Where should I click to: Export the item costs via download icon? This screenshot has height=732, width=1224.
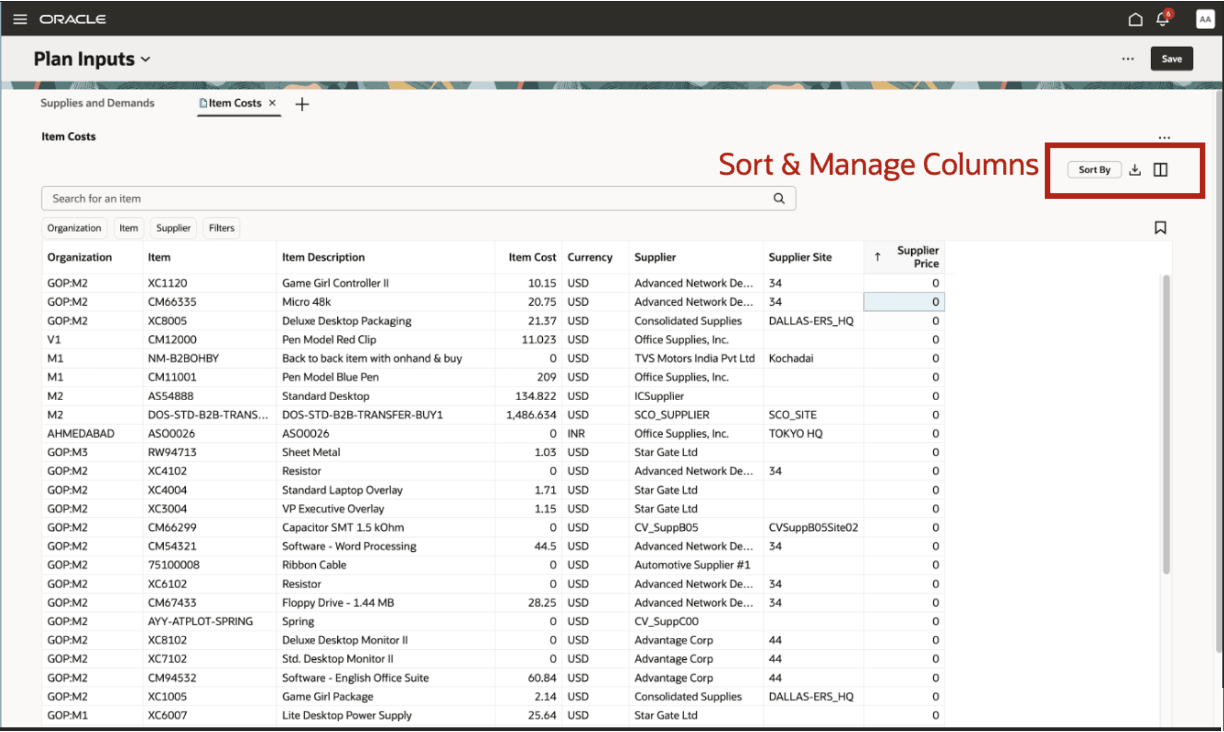point(1134,169)
